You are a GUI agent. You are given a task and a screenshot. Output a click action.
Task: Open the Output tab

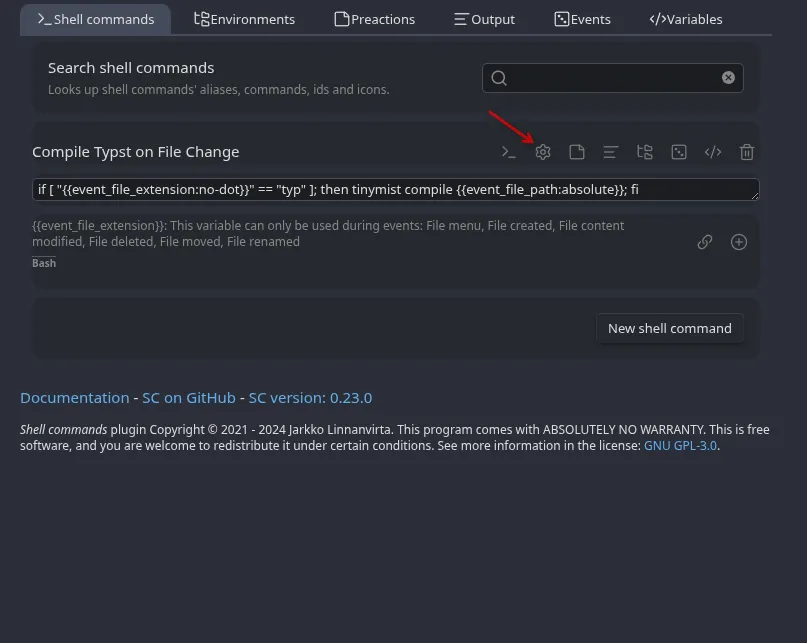(484, 19)
